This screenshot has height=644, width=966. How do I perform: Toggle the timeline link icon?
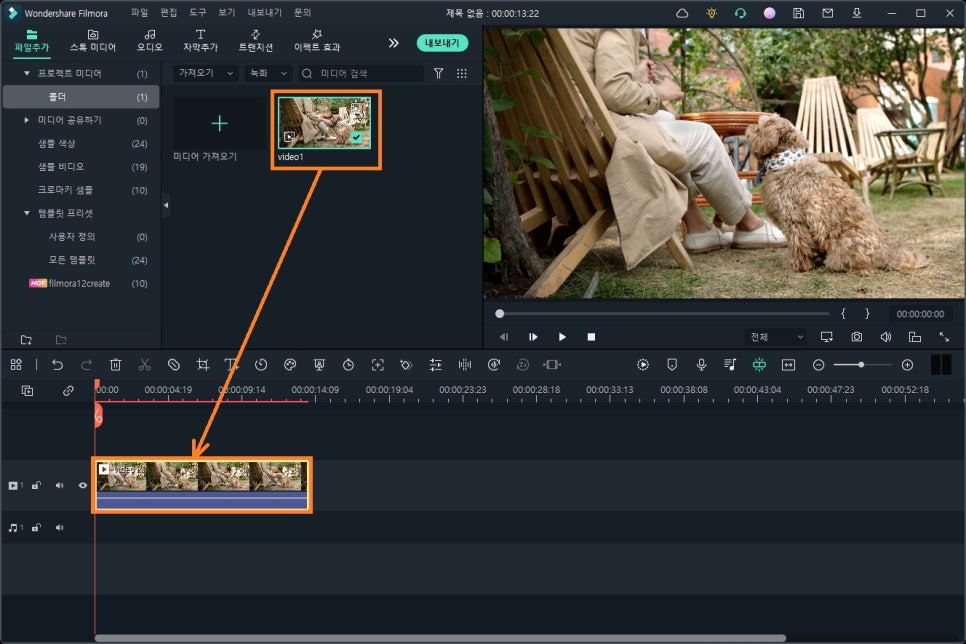click(68, 390)
